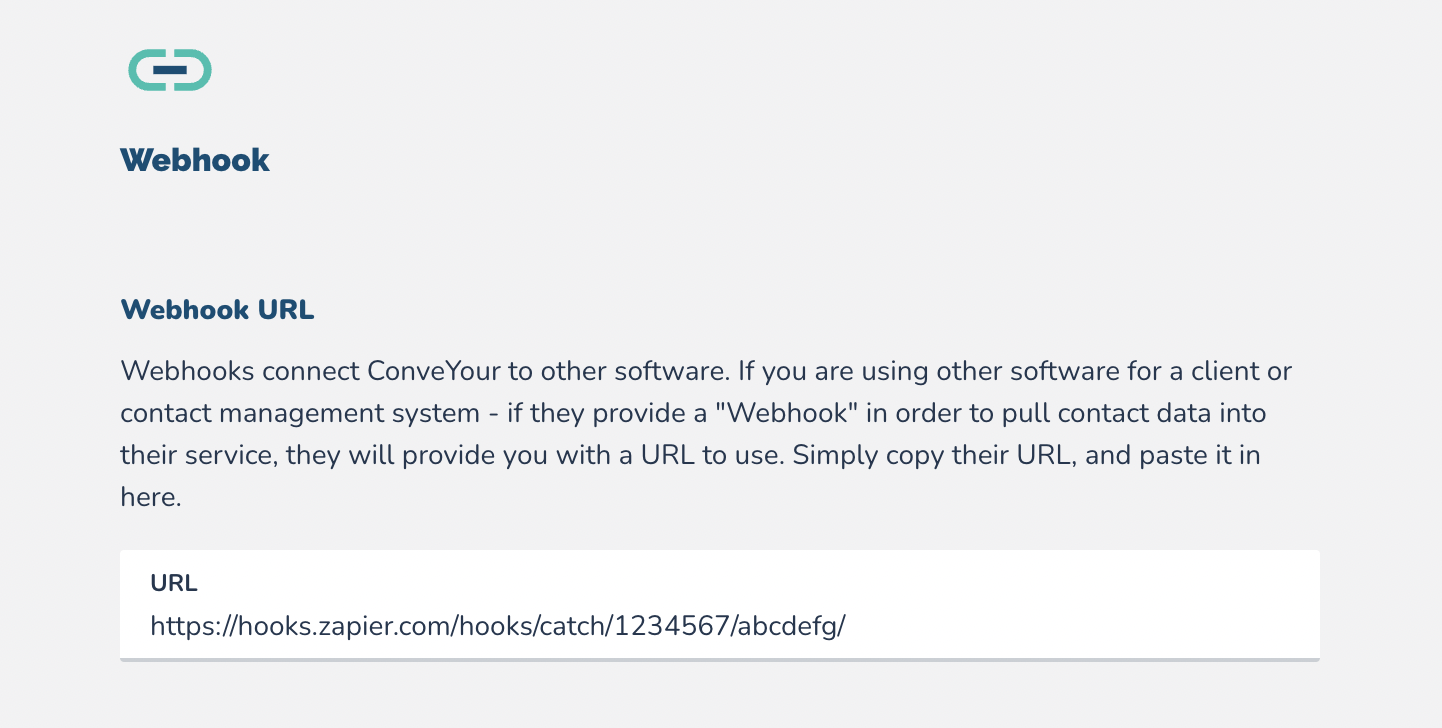Click the empty space after the URL text
The width and height of the screenshot is (1442, 728).
(x=1080, y=627)
